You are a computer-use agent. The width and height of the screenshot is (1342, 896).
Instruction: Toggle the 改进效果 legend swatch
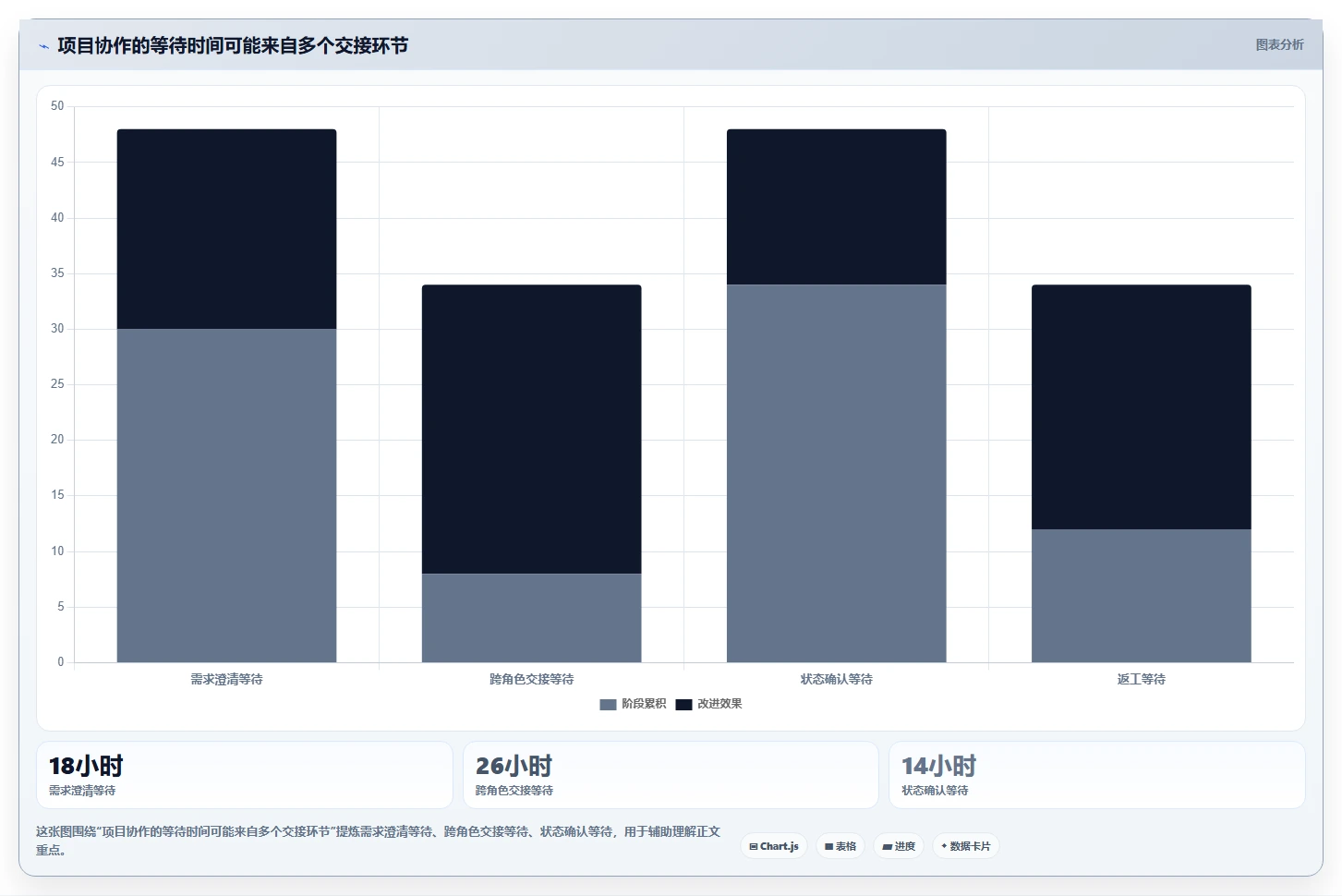tap(683, 704)
